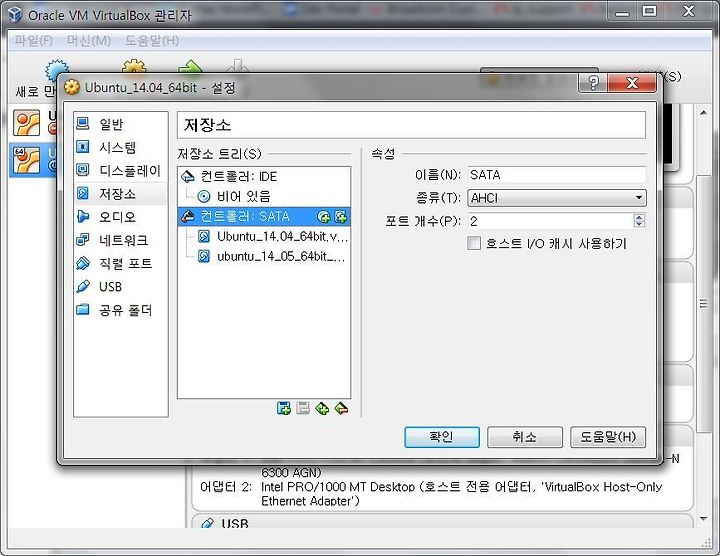The width and height of the screenshot is (720, 556).
Task: Open the 머신(M) menu in VirtualBox manager
Action: [89, 41]
